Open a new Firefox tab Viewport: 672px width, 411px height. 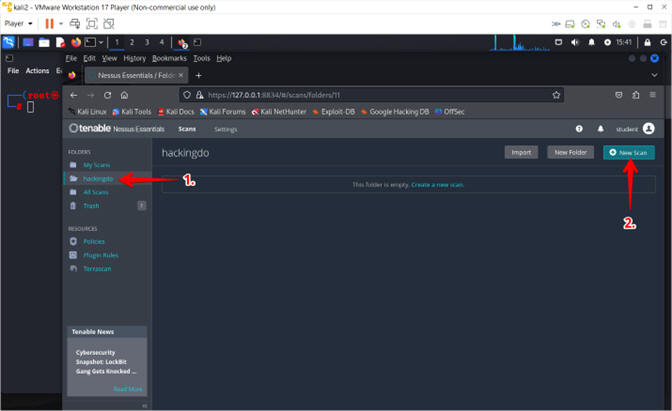198,75
